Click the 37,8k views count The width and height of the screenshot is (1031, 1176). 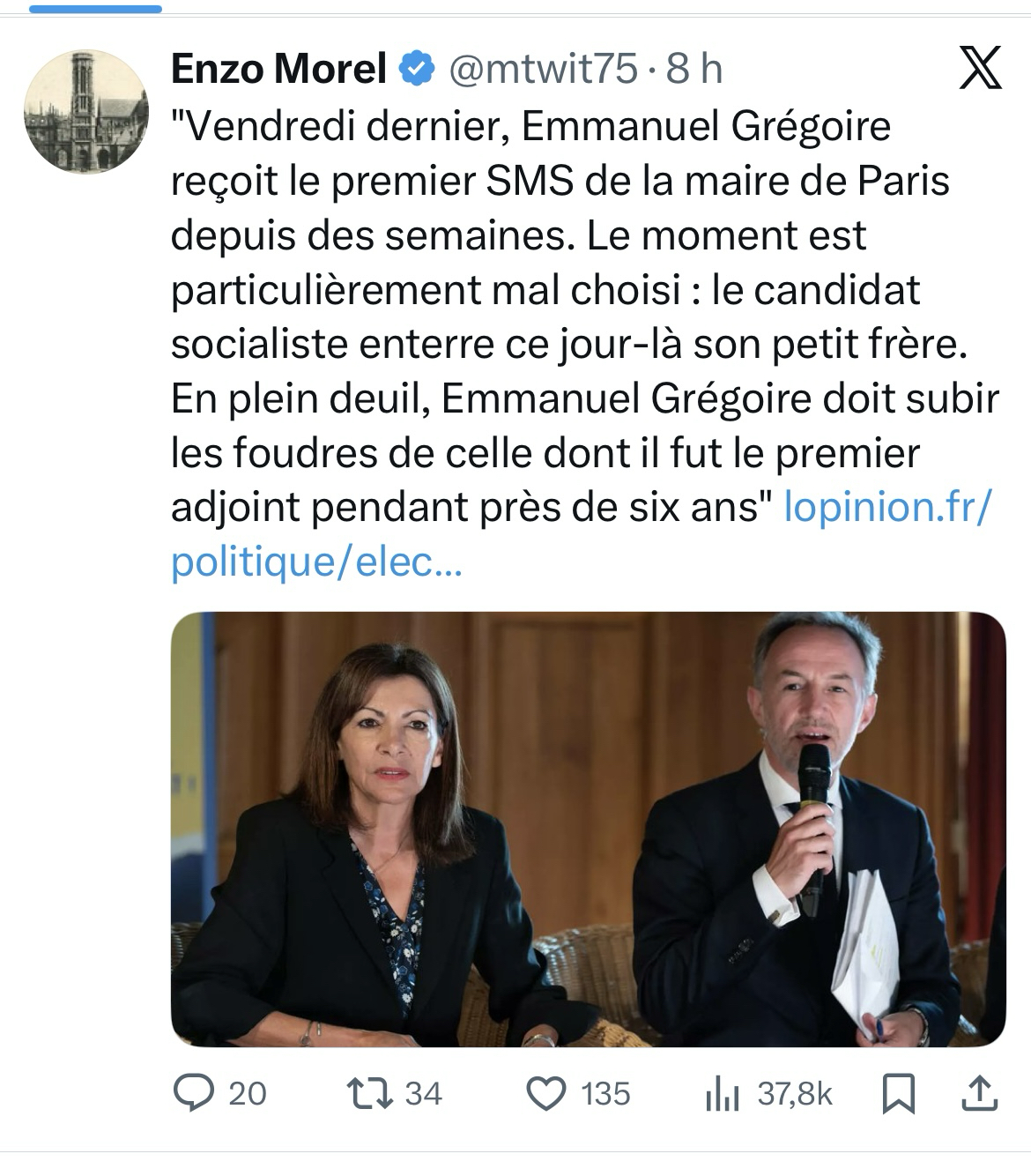(795, 1094)
